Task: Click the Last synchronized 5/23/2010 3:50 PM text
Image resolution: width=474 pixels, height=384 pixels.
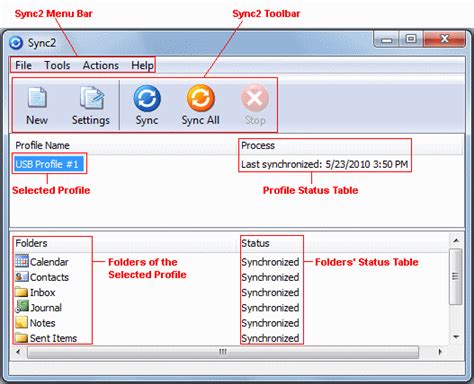Action: click(x=325, y=164)
